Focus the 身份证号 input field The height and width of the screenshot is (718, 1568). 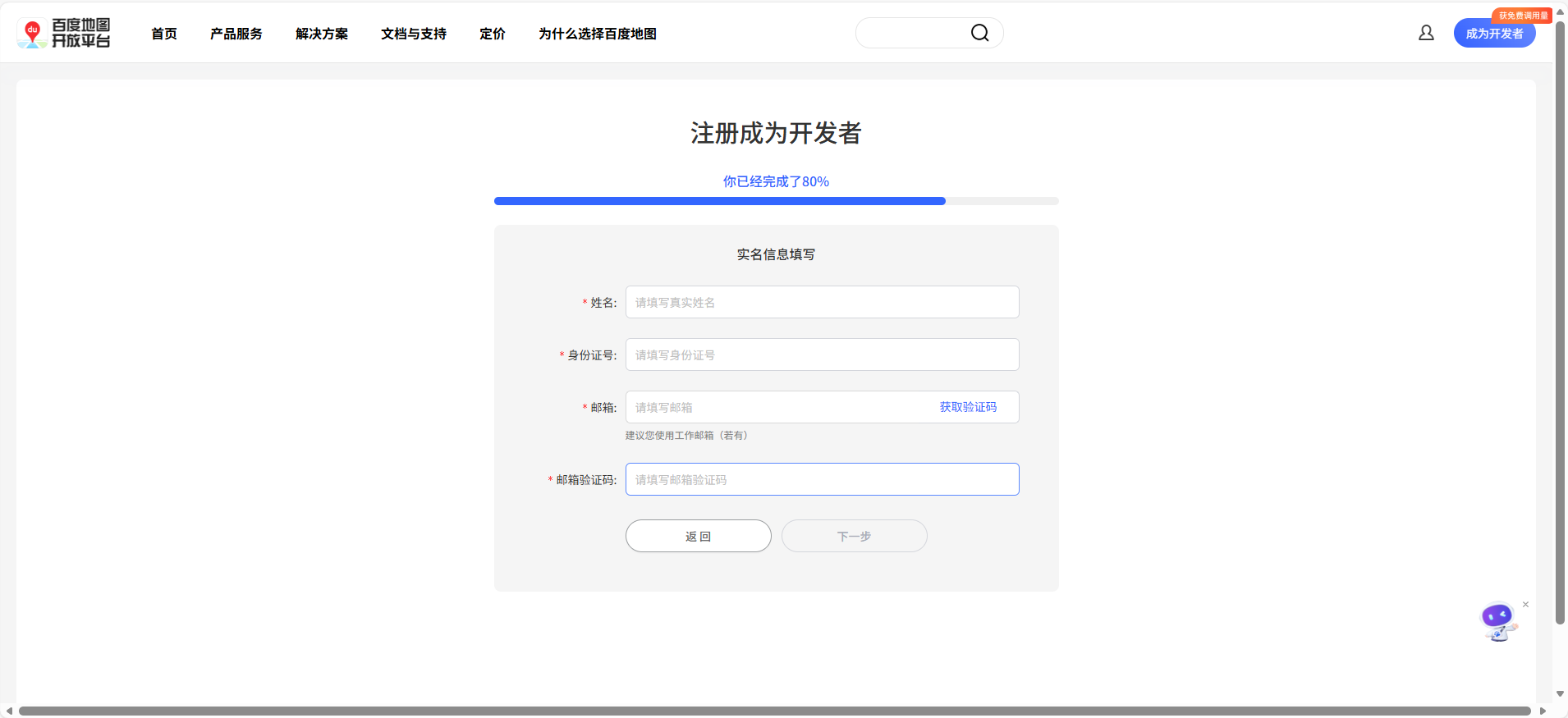[822, 354]
